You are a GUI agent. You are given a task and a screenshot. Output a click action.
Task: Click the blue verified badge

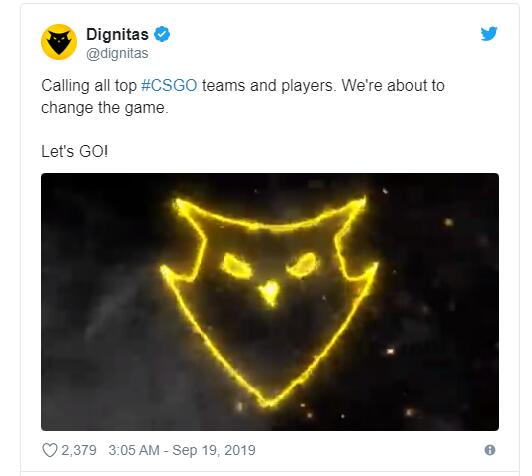click(162, 34)
